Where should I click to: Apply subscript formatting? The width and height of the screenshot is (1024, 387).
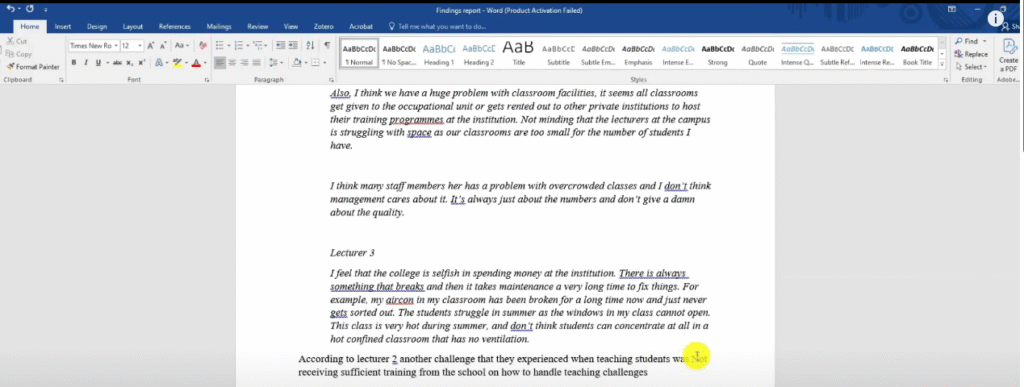point(129,63)
